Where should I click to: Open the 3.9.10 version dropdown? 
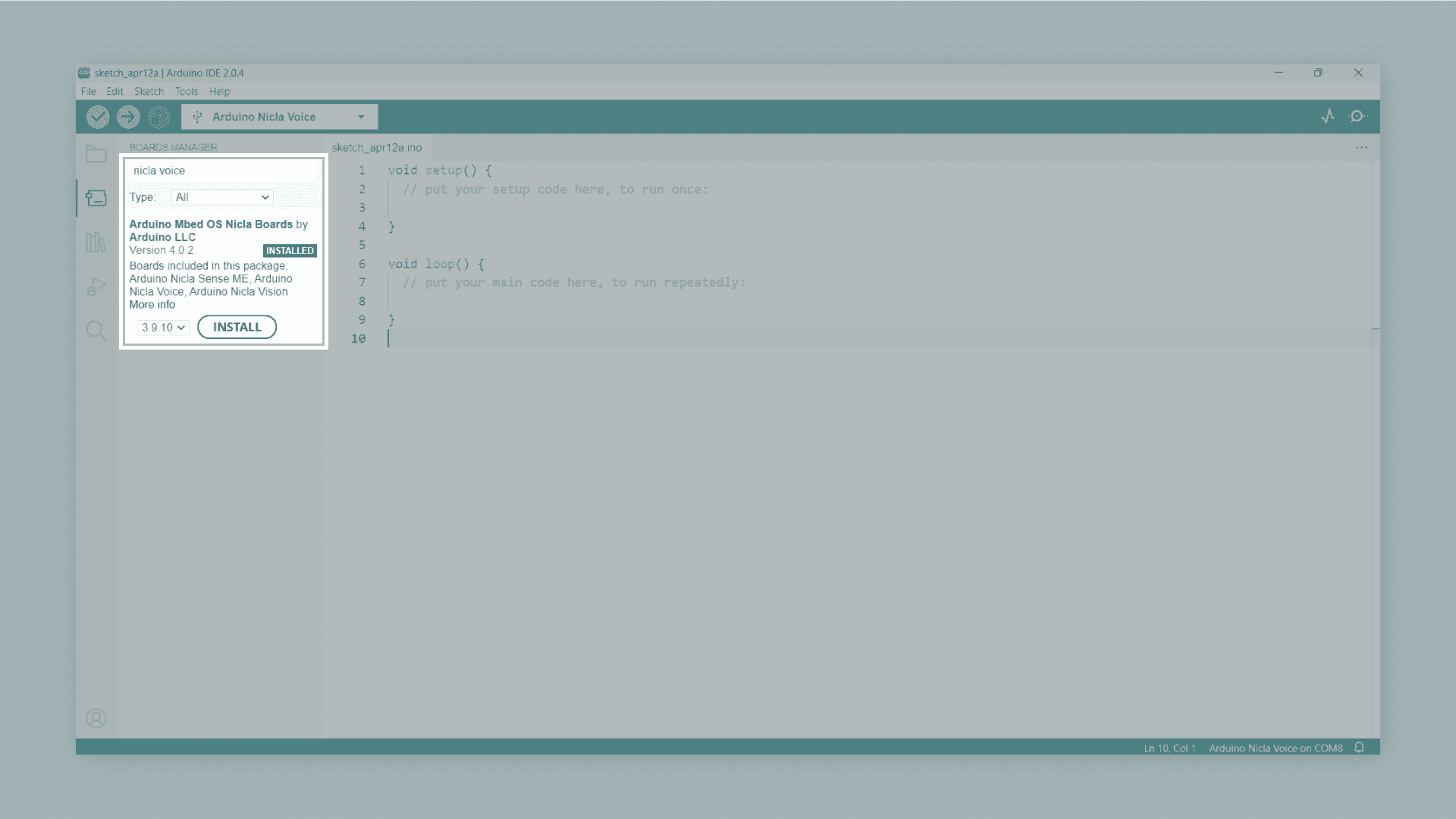coord(163,328)
